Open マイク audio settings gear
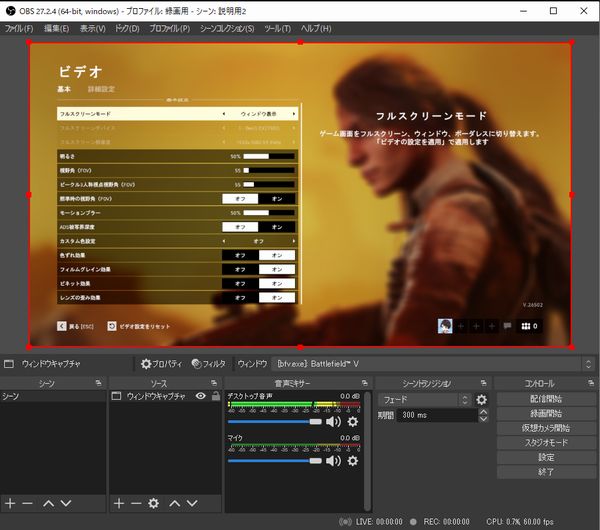Image resolution: width=600 pixels, height=530 pixels. pos(352,461)
